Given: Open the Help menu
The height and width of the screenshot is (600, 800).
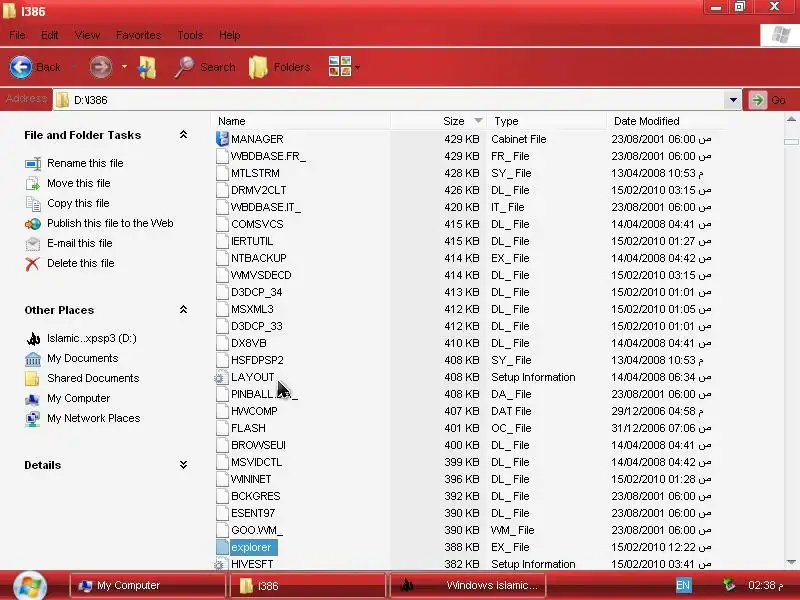Looking at the screenshot, I should (x=230, y=35).
